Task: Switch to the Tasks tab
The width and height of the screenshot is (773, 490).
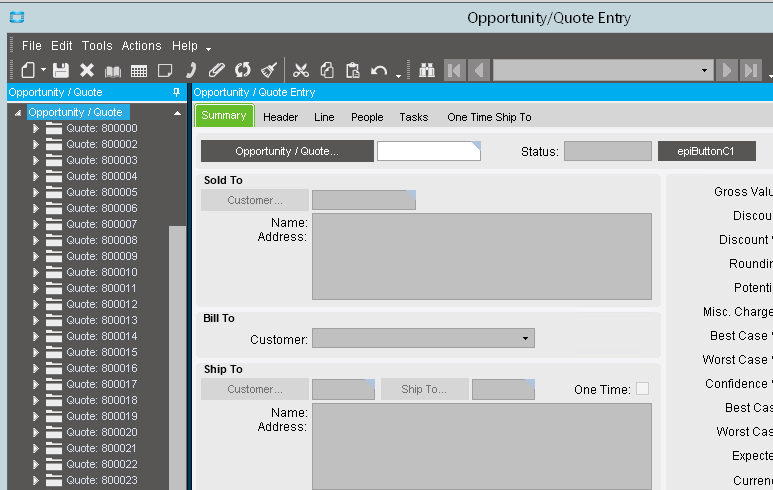Action: coord(414,117)
